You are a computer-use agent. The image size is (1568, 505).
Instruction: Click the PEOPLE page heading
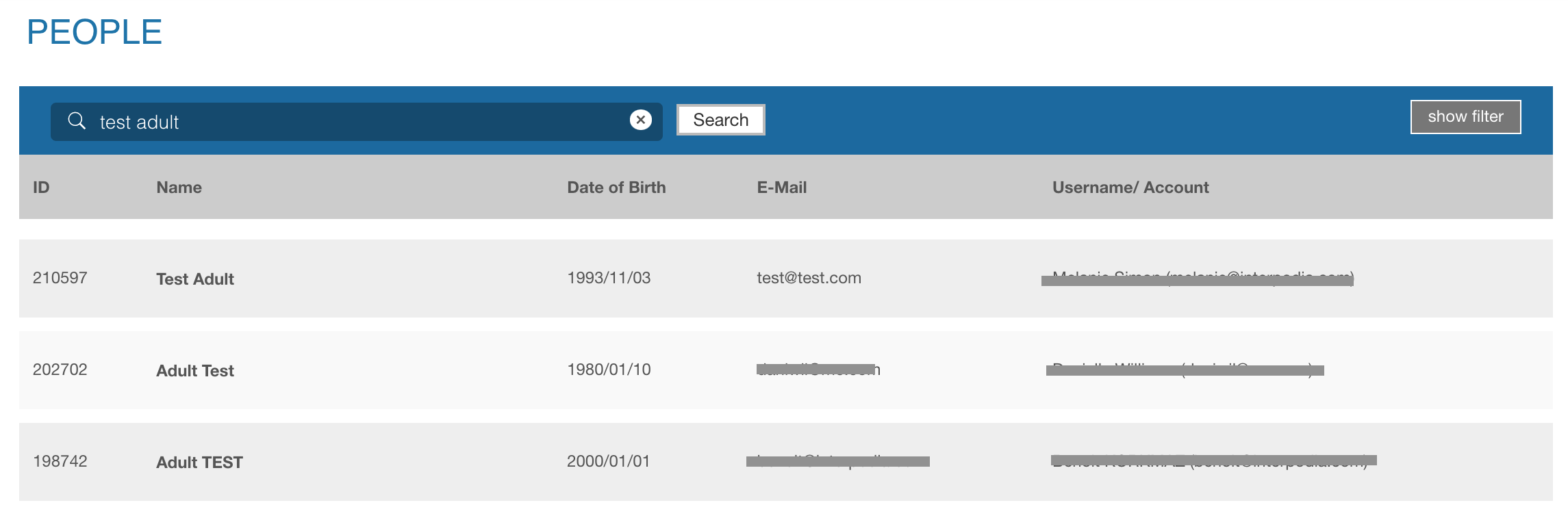click(94, 32)
